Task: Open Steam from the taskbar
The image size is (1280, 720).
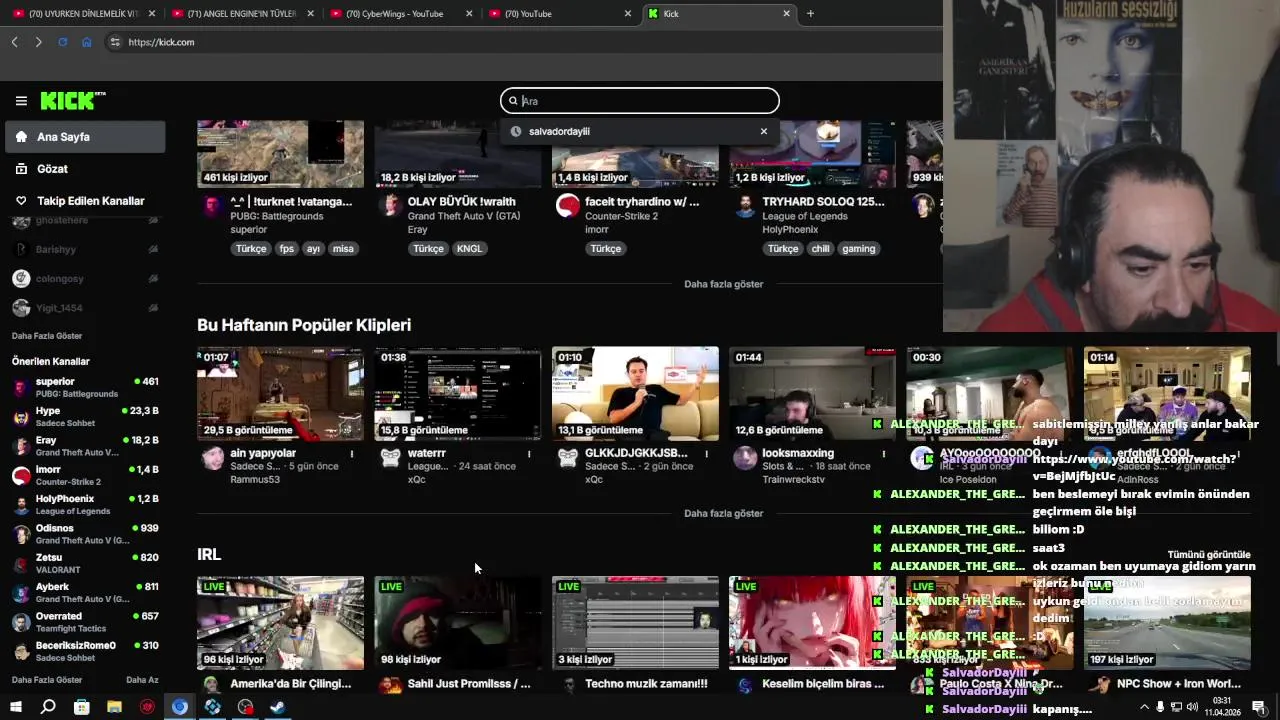Action: pyautogui.click(x=278, y=707)
